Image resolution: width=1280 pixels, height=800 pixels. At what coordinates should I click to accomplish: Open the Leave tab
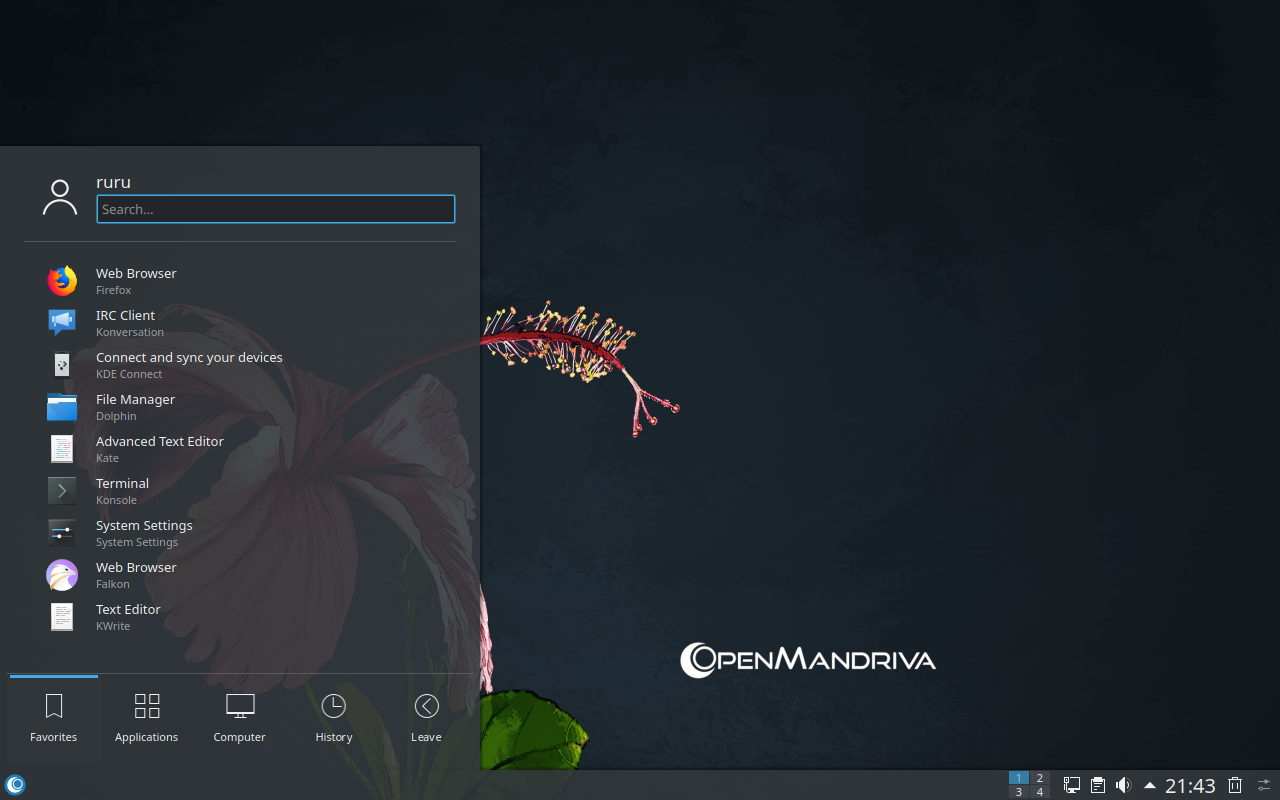[426, 718]
